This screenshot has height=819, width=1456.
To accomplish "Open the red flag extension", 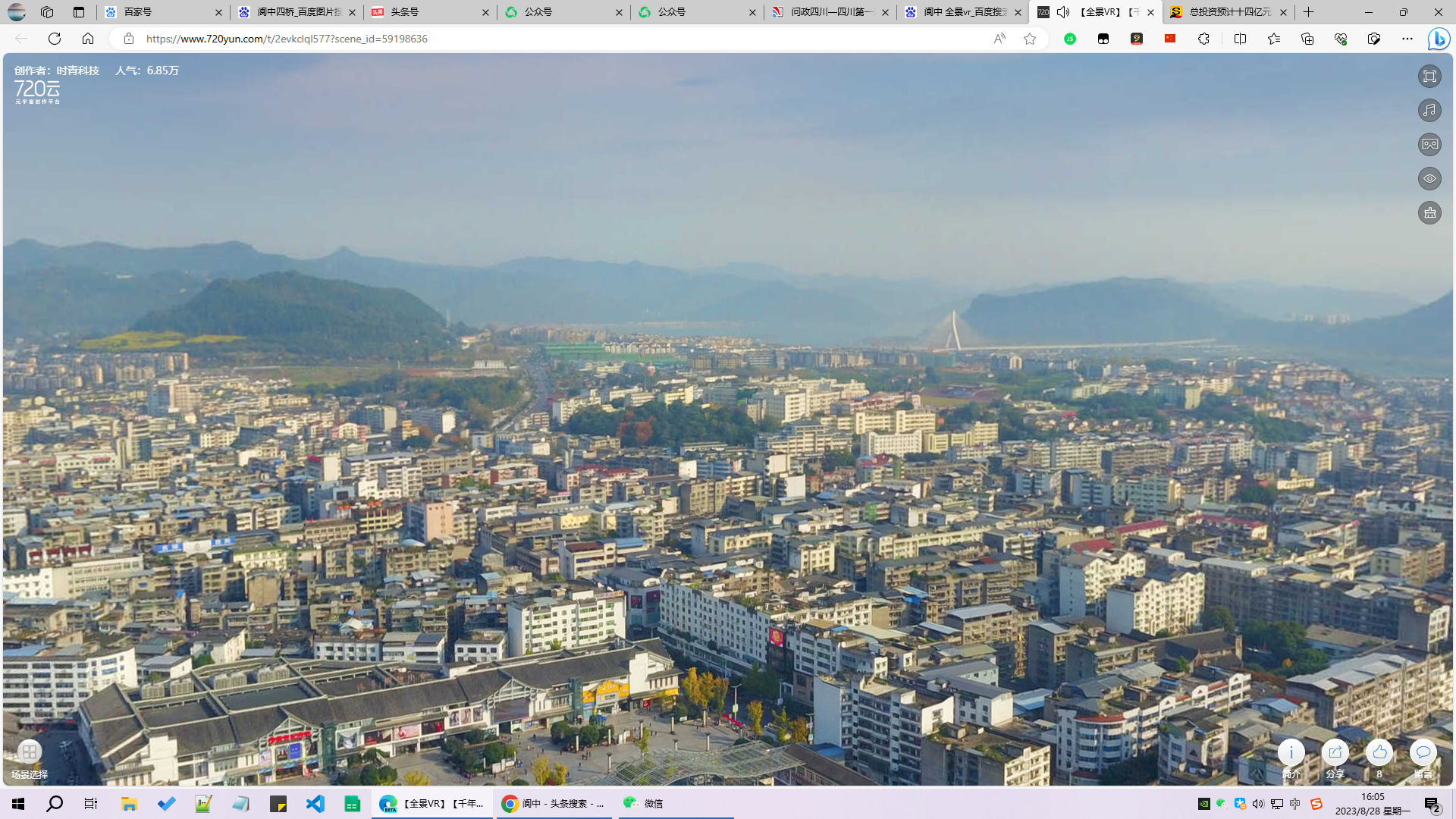I will click(x=1170, y=39).
